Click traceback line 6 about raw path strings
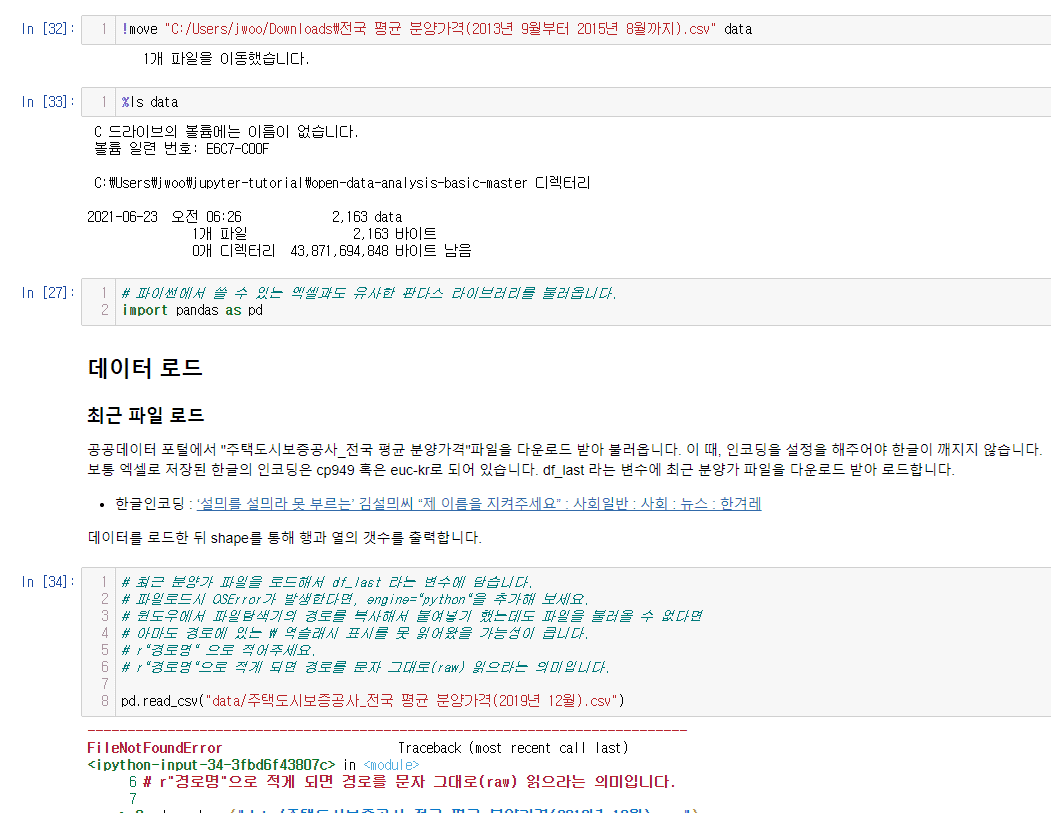 click(402, 782)
